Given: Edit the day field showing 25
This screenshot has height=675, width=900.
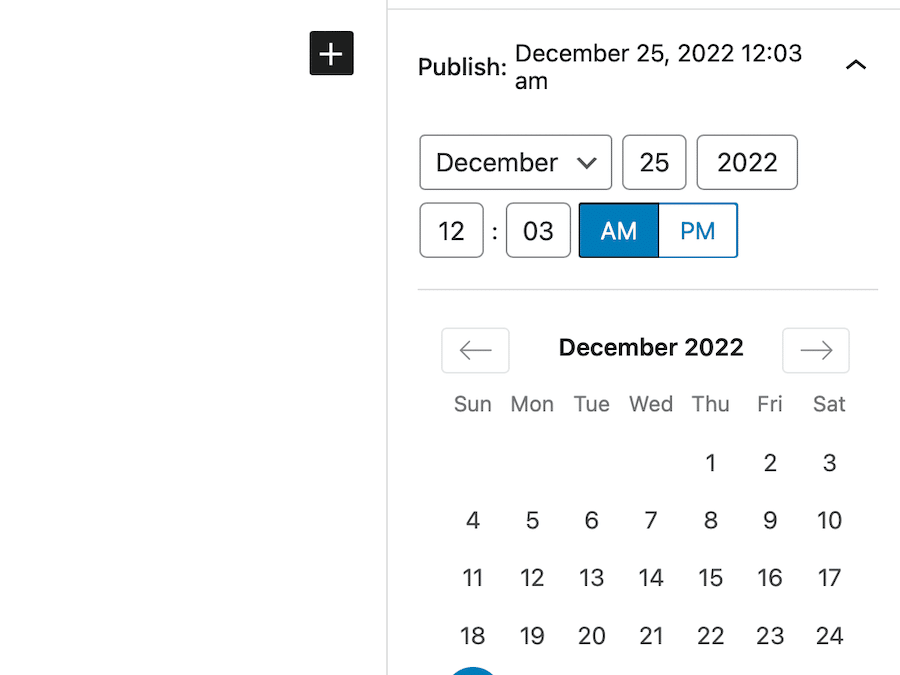Looking at the screenshot, I should click(654, 162).
